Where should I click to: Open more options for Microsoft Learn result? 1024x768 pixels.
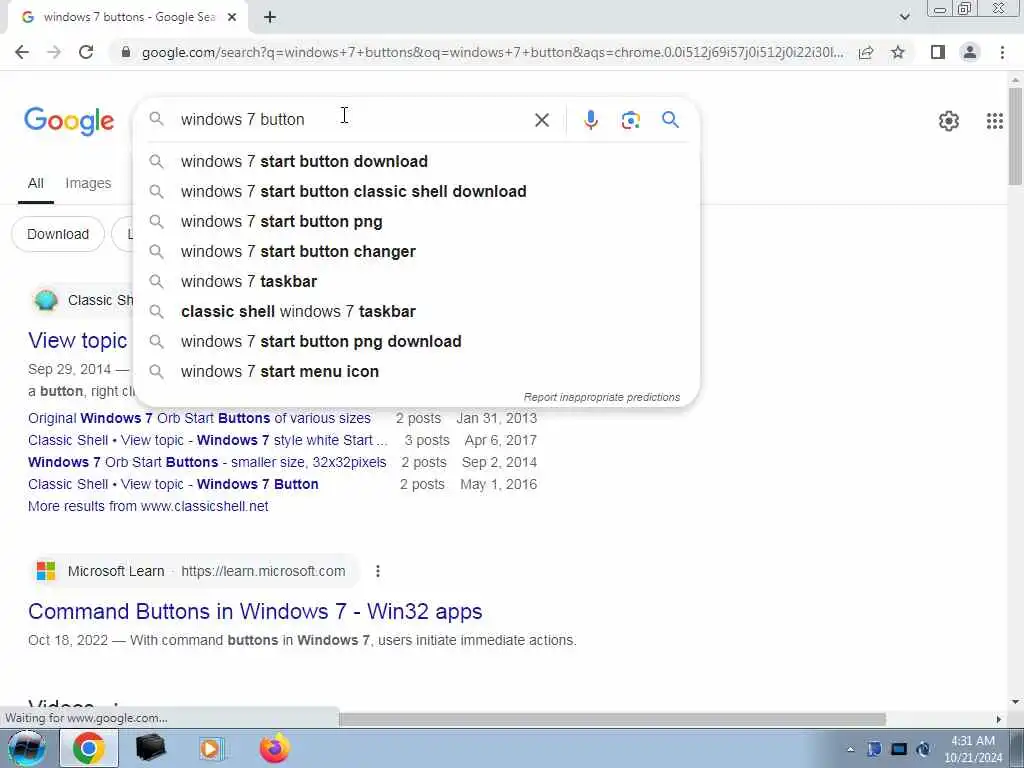(377, 571)
